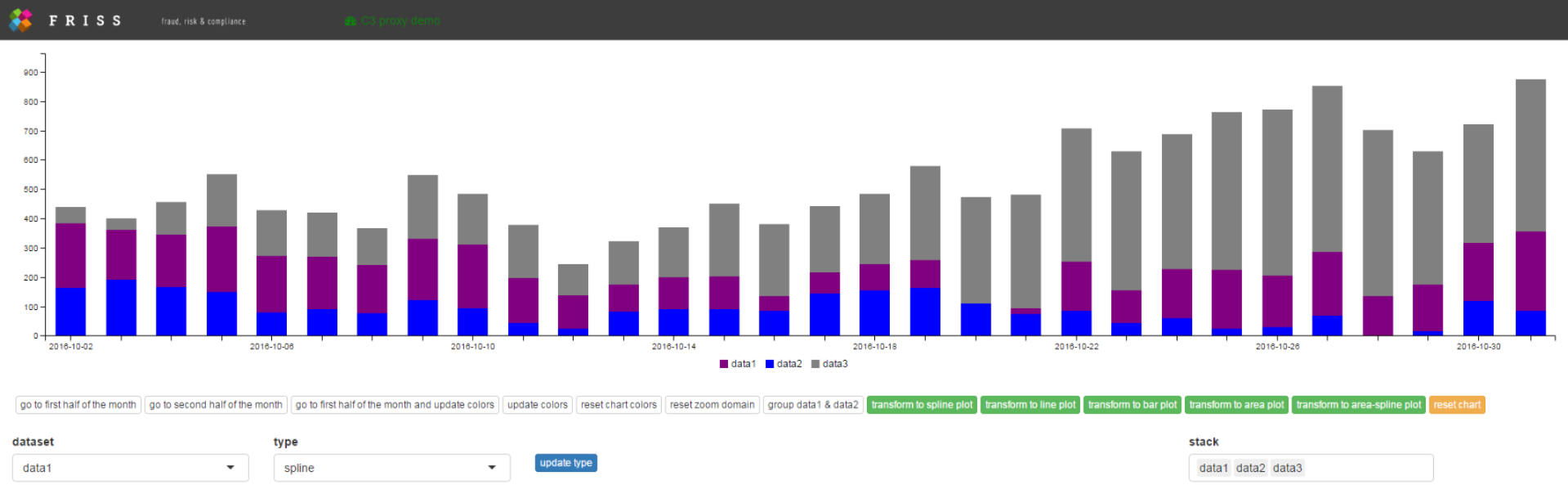Toggle data1 series in the chart legend

[738, 364]
